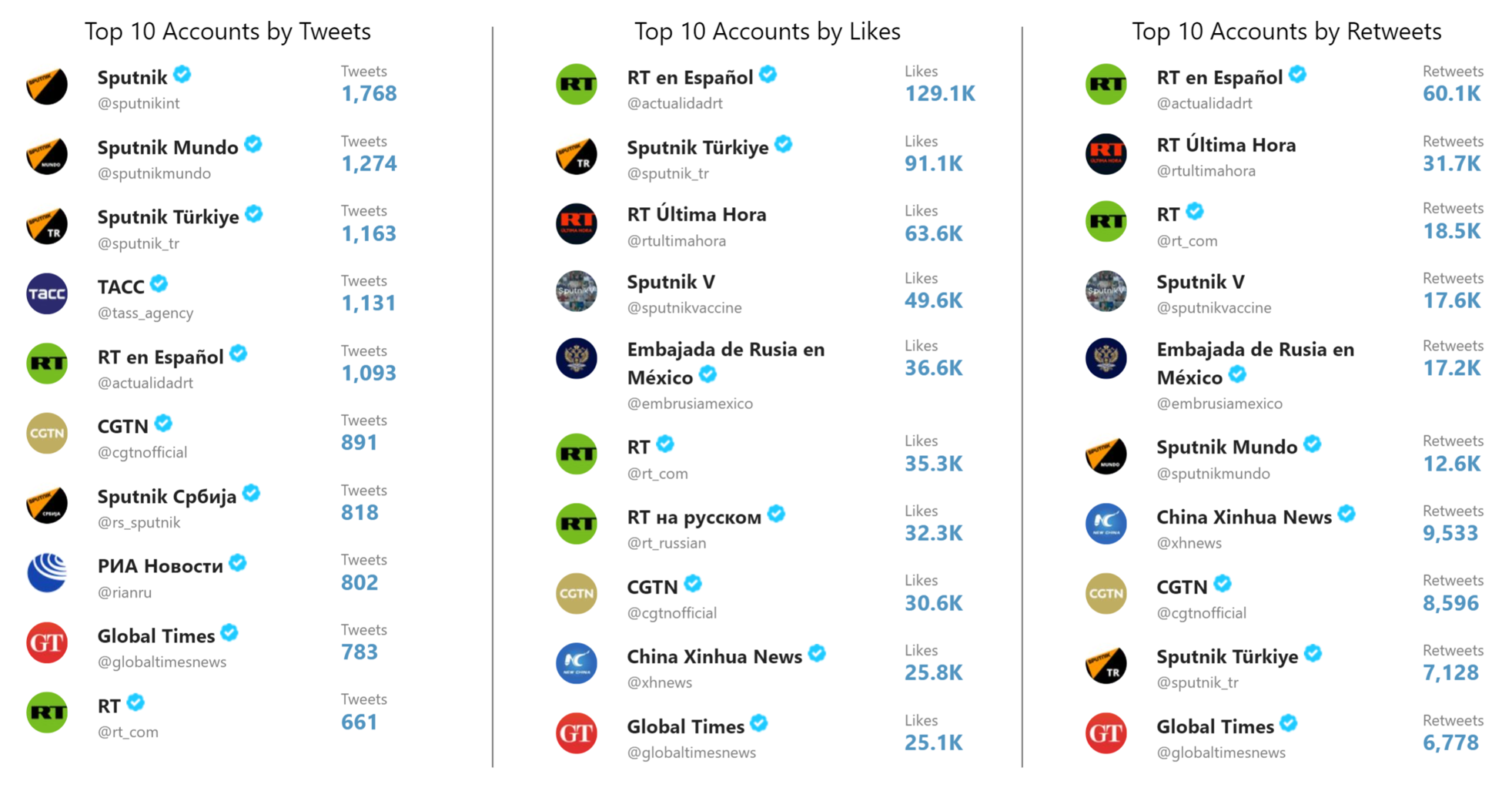Select the 60.1K retweets figure
1512x791 pixels.
1452,94
